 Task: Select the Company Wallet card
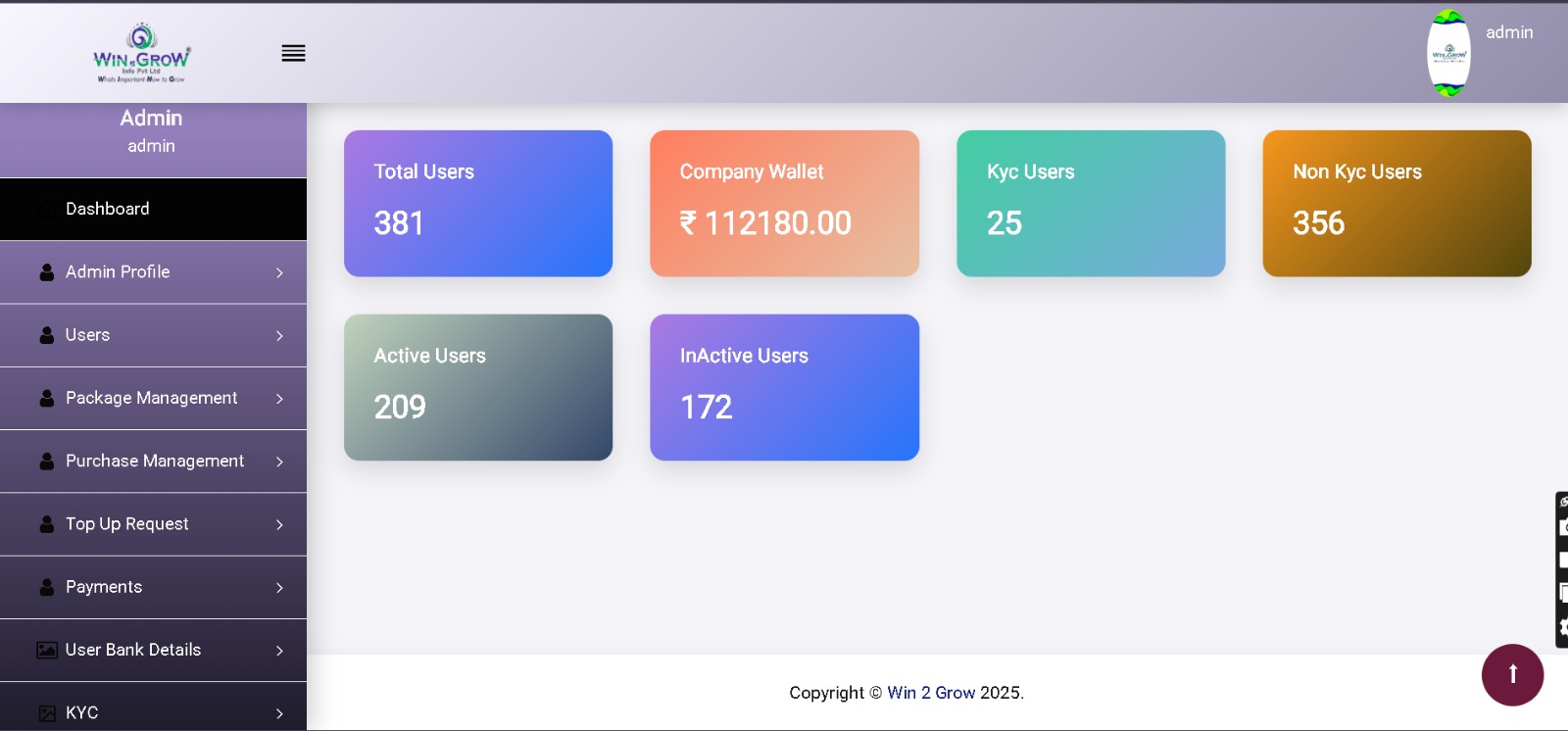pyautogui.click(x=784, y=203)
